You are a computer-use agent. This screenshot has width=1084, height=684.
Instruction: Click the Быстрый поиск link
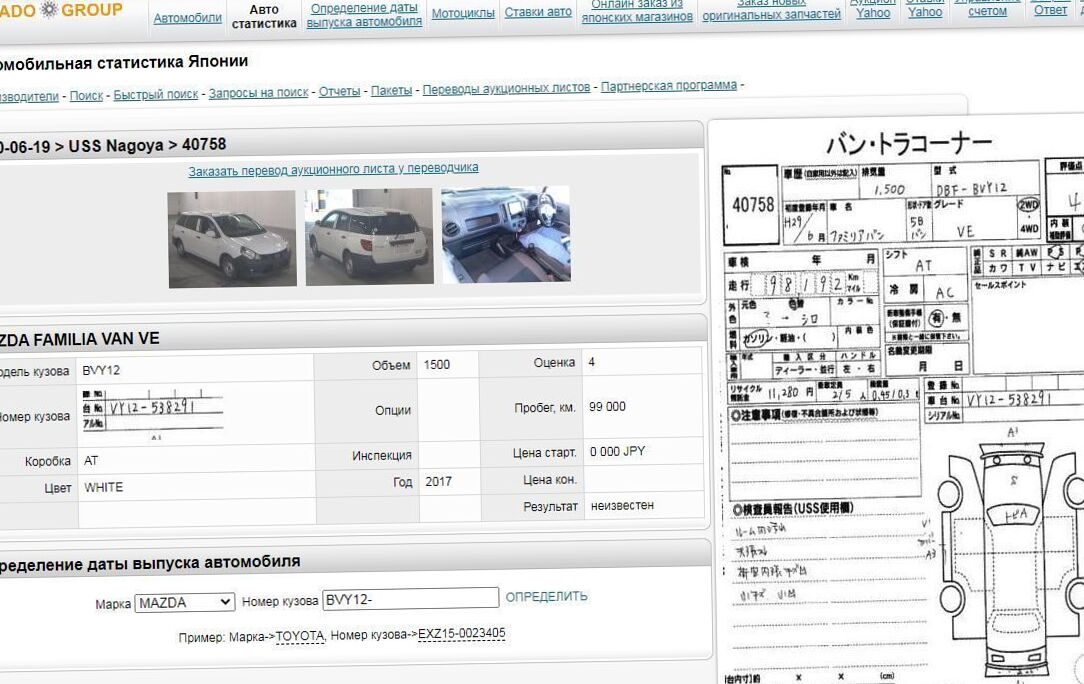[x=156, y=95]
